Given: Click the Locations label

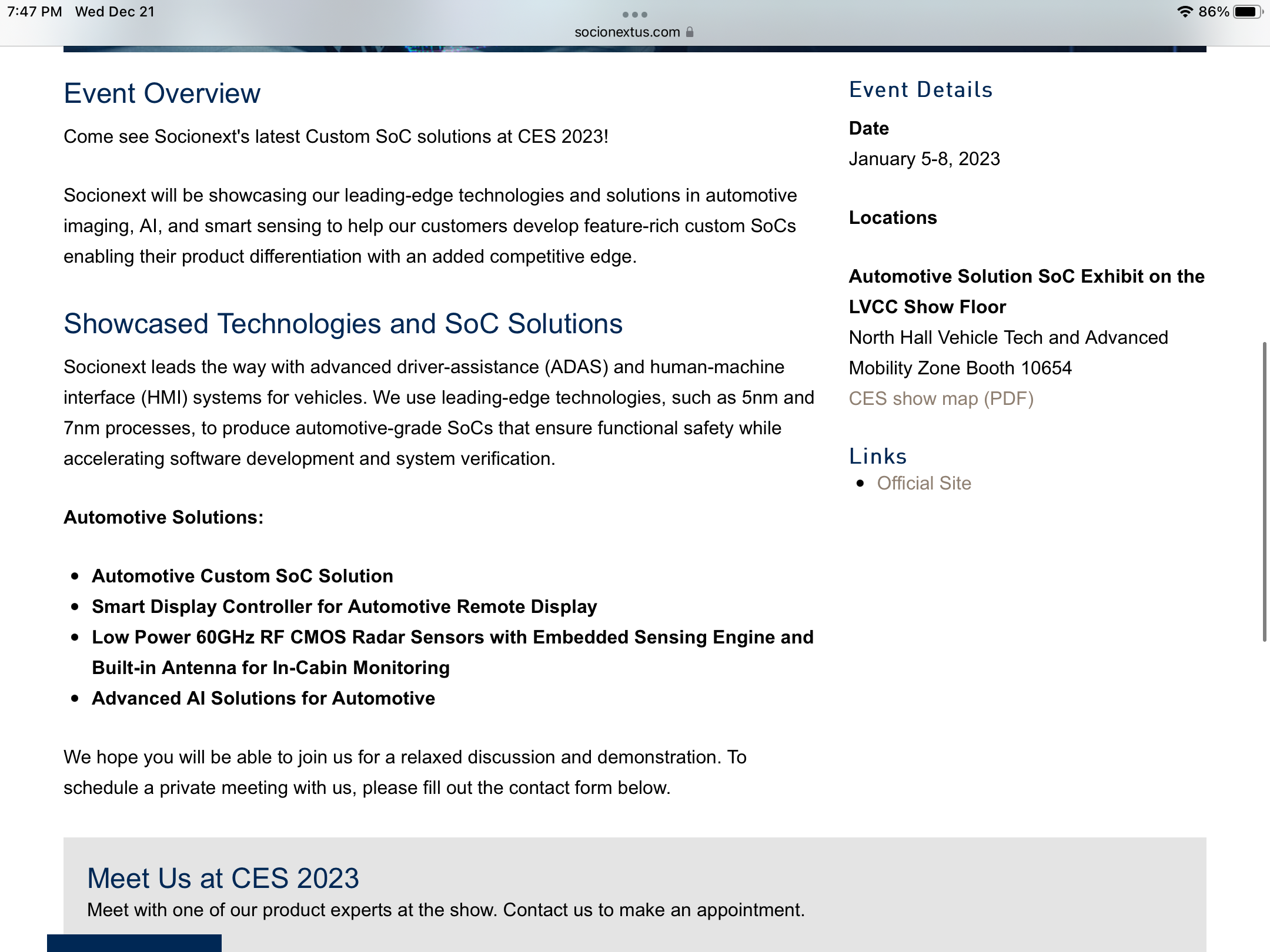Looking at the screenshot, I should (x=893, y=217).
